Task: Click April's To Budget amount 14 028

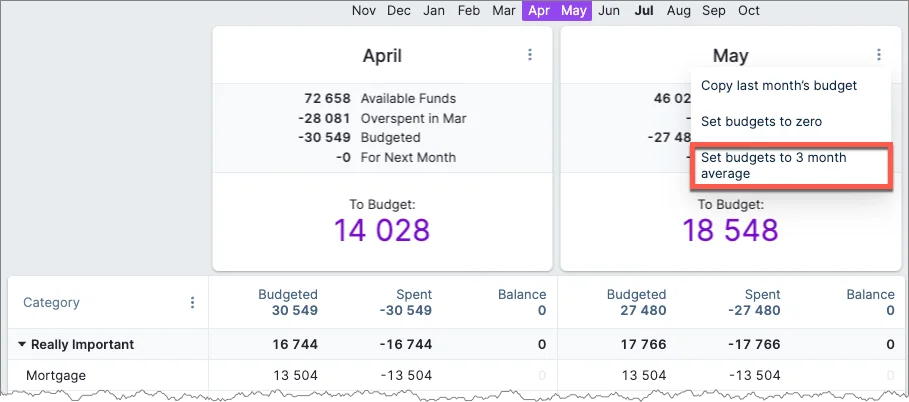Action: 382,231
